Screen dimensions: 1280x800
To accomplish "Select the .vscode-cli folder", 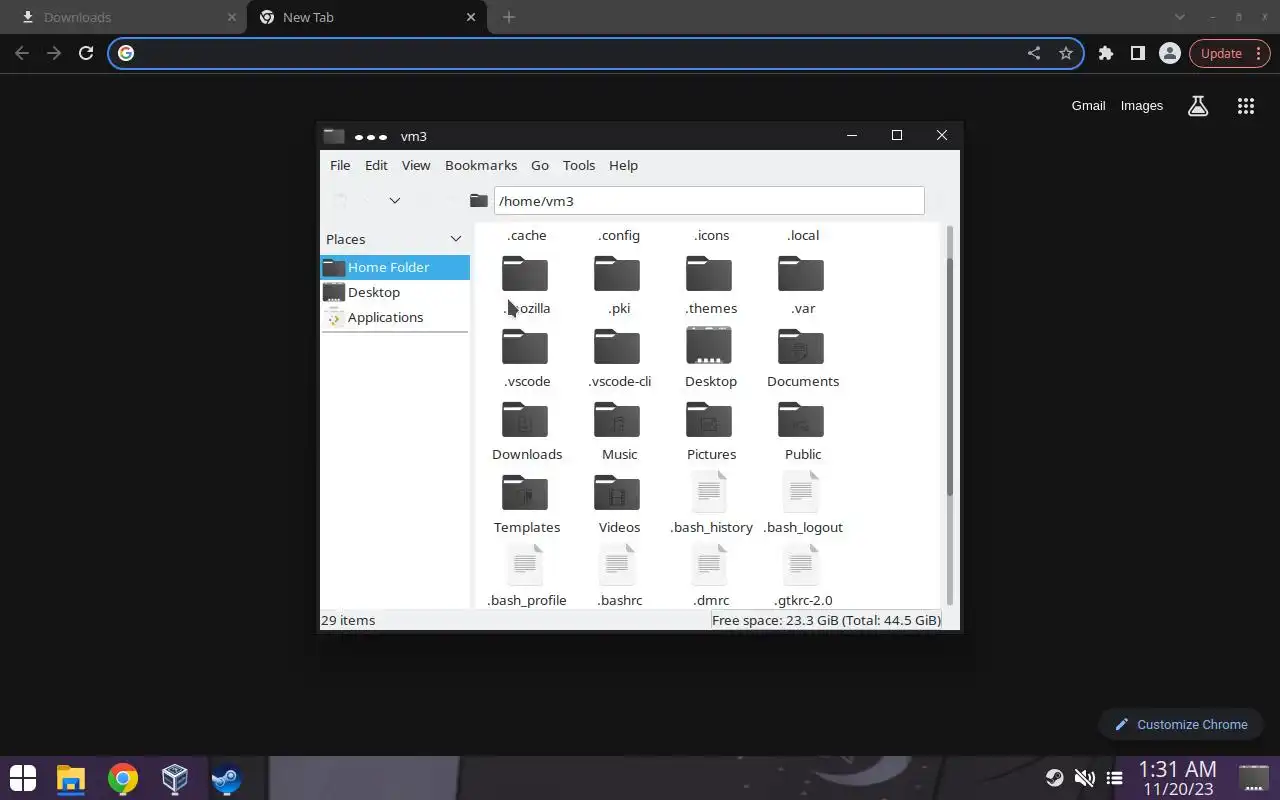I will pos(617,348).
